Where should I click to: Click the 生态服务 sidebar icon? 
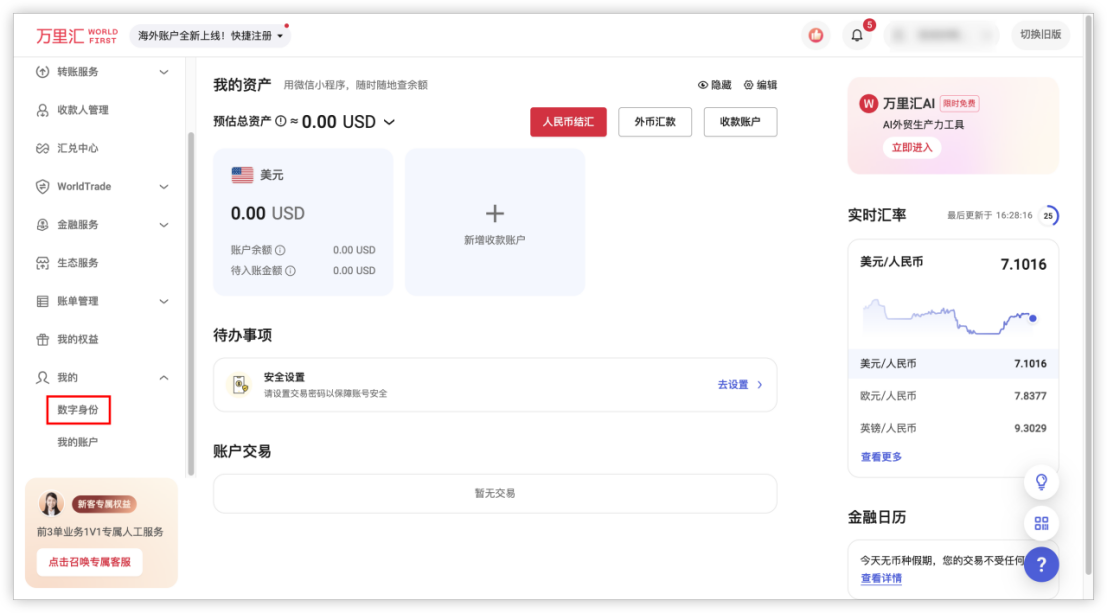coord(42,263)
